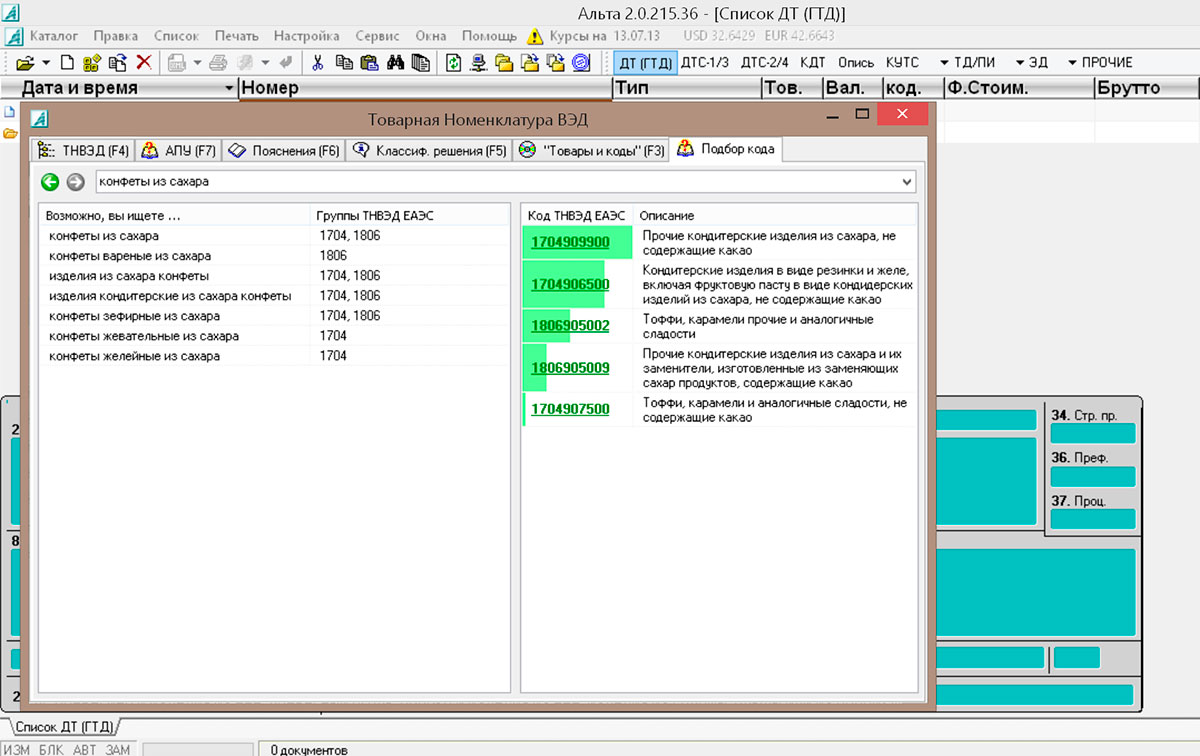Screen dimensions: 1200x756
Task: Select suggestion 'конфеты жевательные из сахара'
Action: click(144, 336)
